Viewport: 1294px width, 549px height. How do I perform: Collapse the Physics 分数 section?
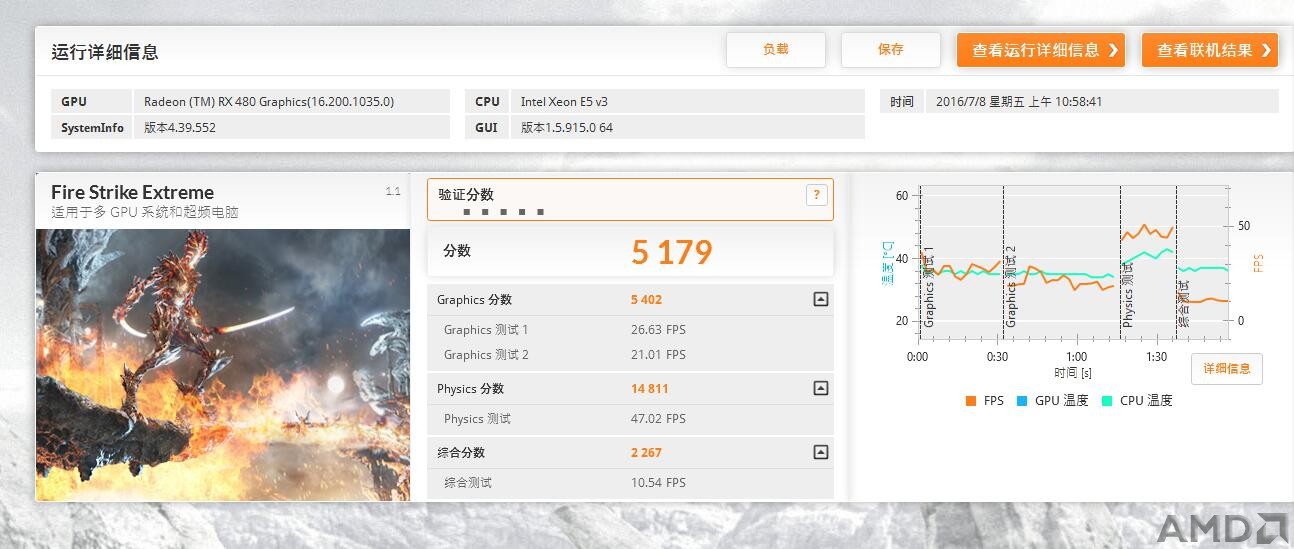[x=821, y=388]
